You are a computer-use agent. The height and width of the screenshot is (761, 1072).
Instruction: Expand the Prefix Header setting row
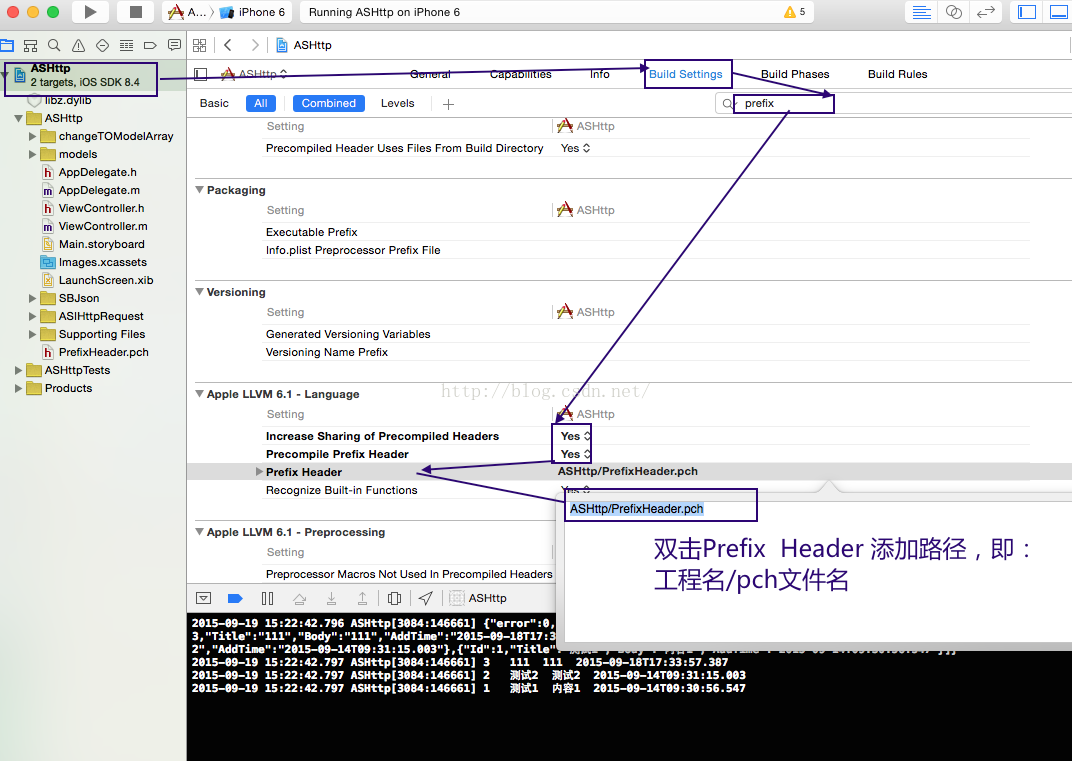click(259, 472)
